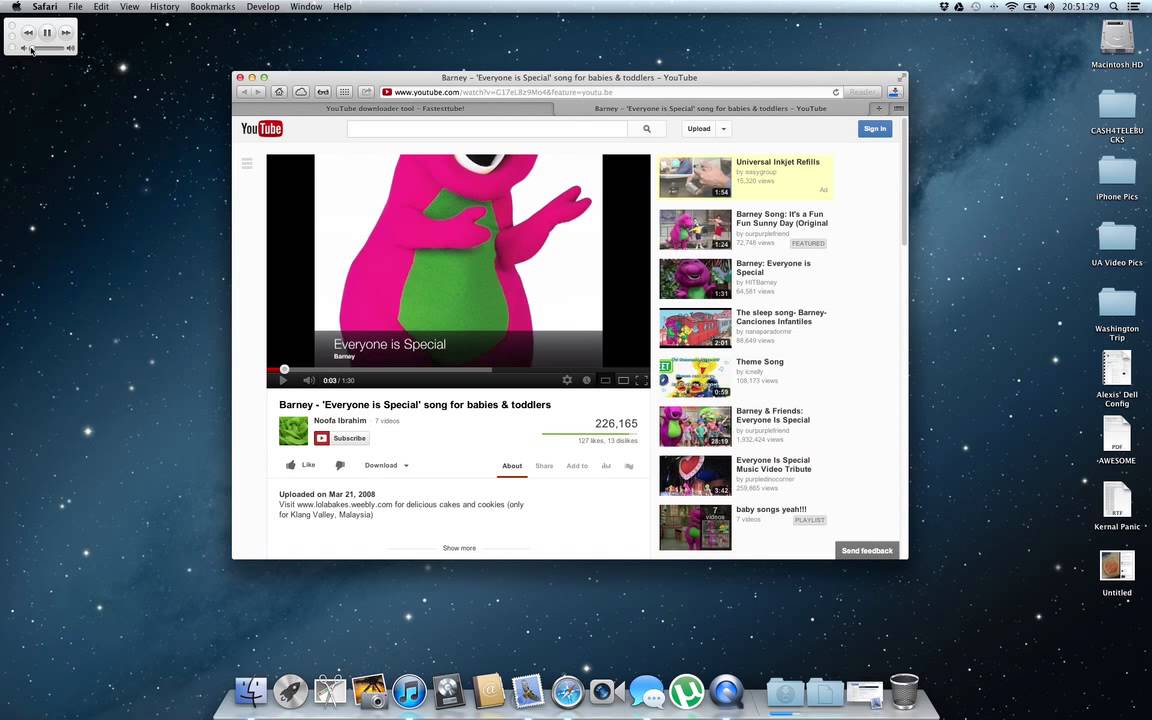Expand the Upload dropdown arrow

coord(724,129)
